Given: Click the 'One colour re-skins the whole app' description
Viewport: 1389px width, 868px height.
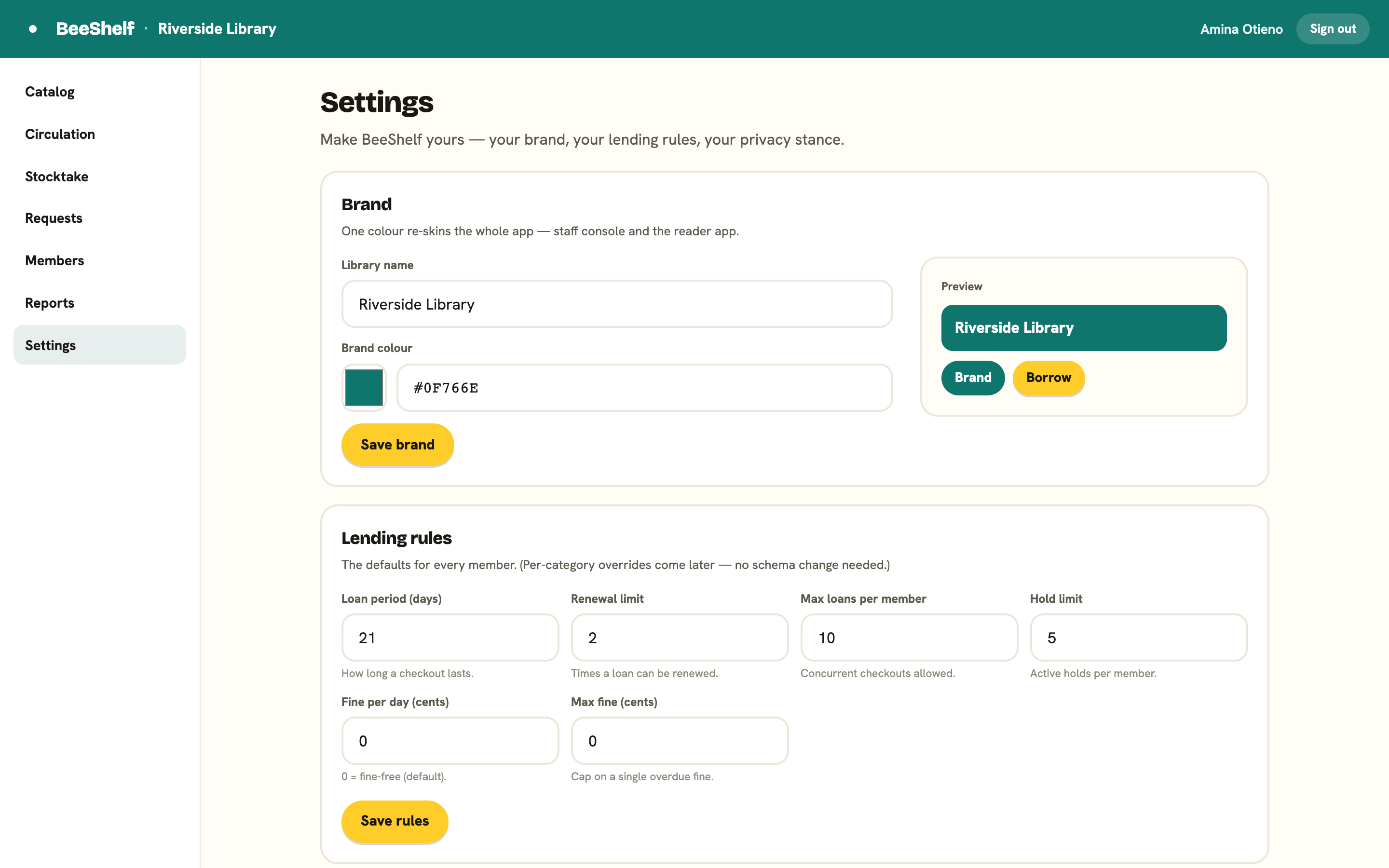Looking at the screenshot, I should 540,231.
